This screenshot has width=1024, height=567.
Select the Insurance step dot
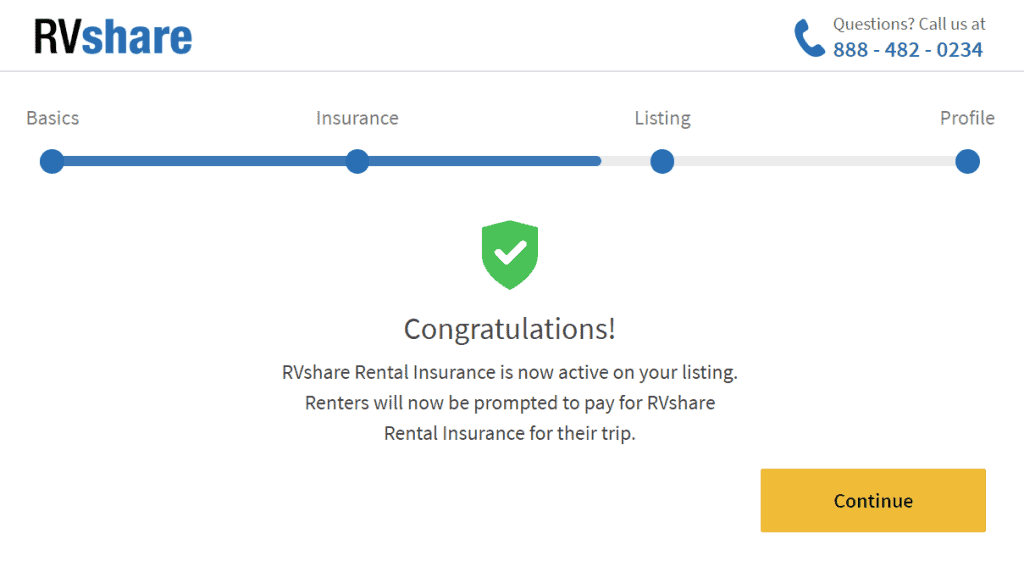click(357, 161)
